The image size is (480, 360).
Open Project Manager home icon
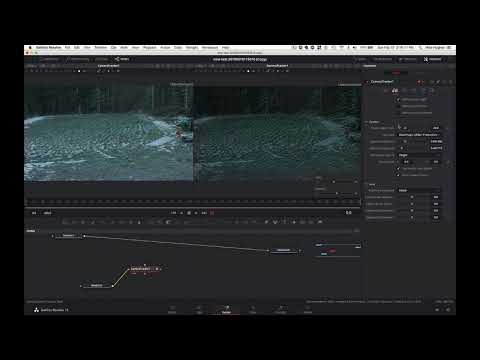click(x=437, y=310)
